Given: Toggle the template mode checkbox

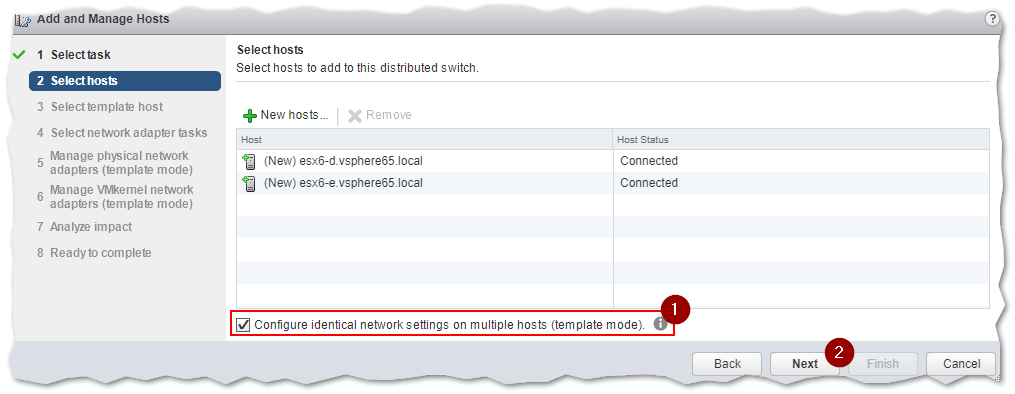Looking at the screenshot, I should click(x=243, y=325).
